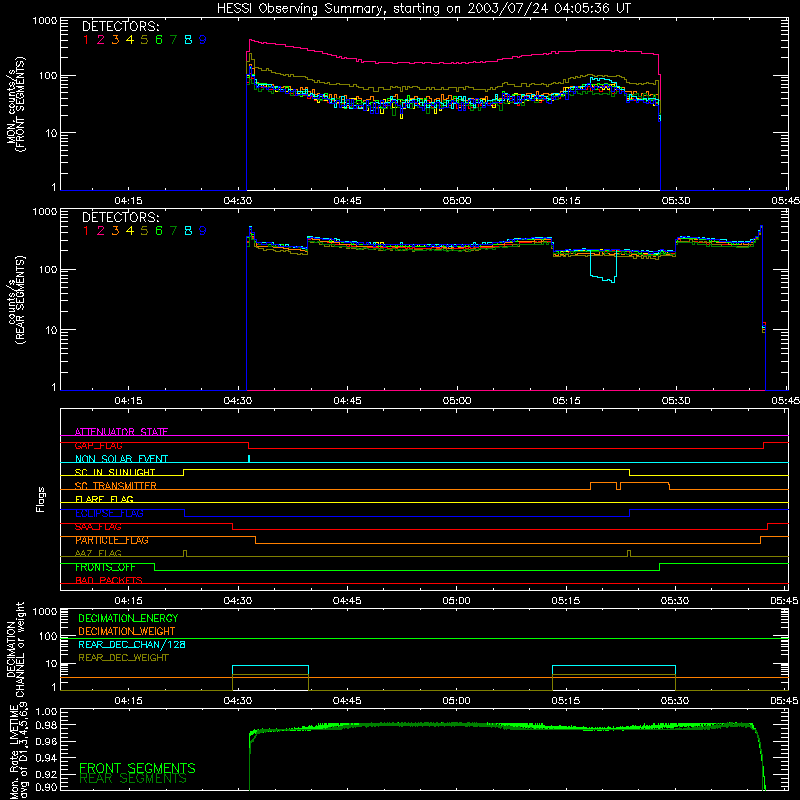Screen dimensions: 800x800
Task: Click the vertical Flags axis title
Action: (x=41, y=499)
